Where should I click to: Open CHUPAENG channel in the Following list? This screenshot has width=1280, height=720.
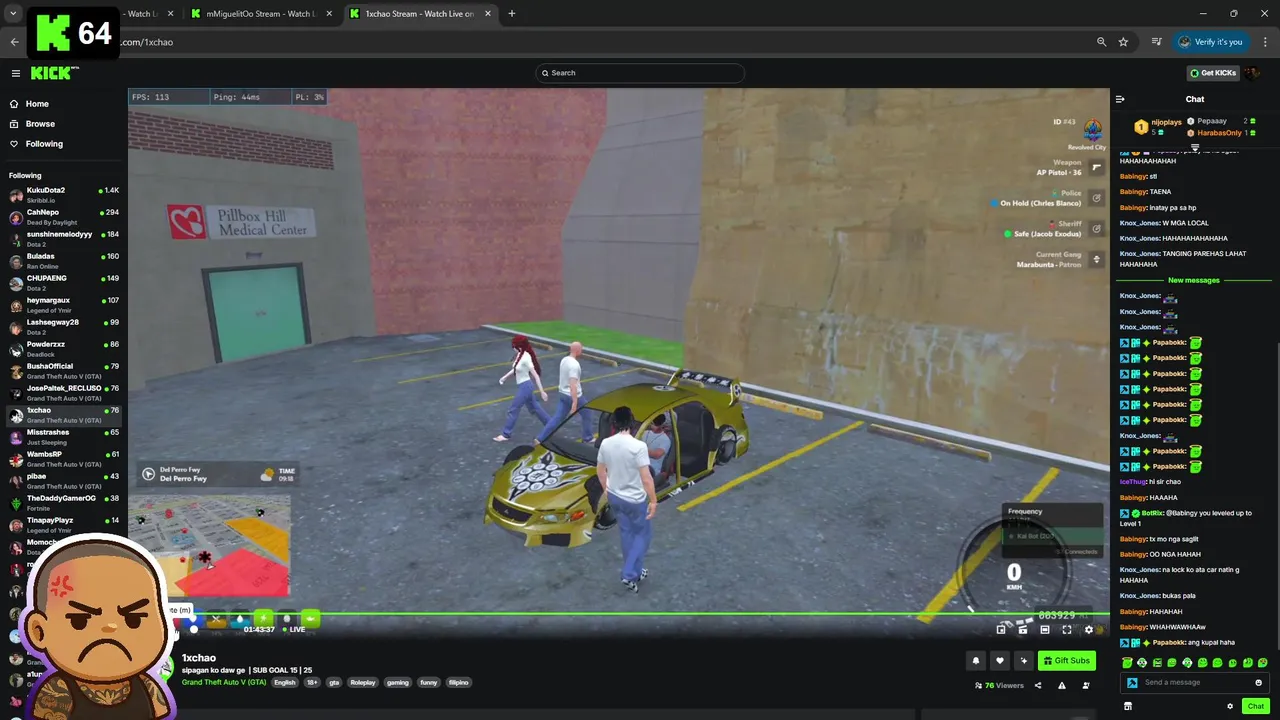(x=64, y=282)
